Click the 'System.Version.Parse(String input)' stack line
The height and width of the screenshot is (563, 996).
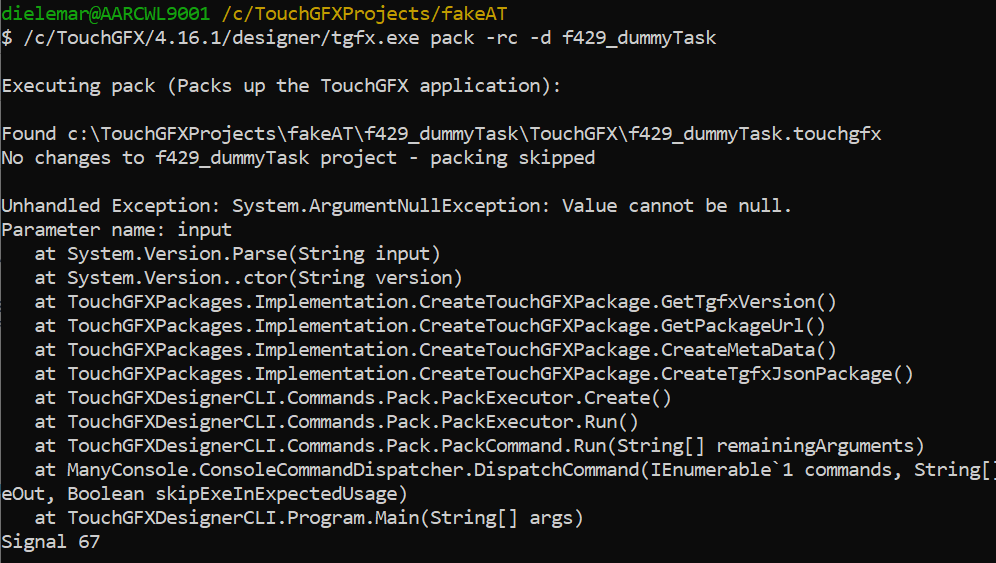coord(238,254)
